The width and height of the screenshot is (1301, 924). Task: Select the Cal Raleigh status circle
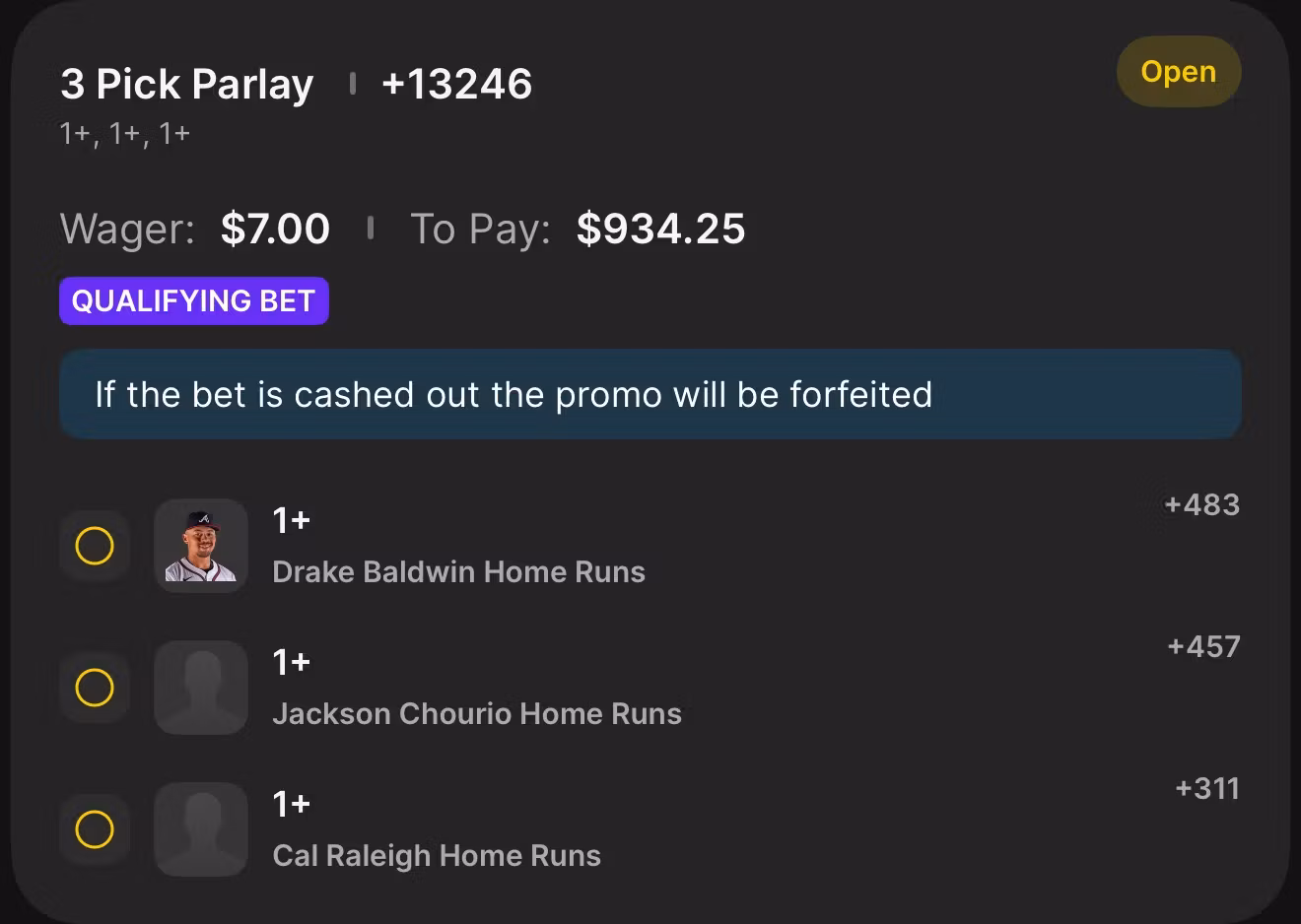[x=95, y=829]
